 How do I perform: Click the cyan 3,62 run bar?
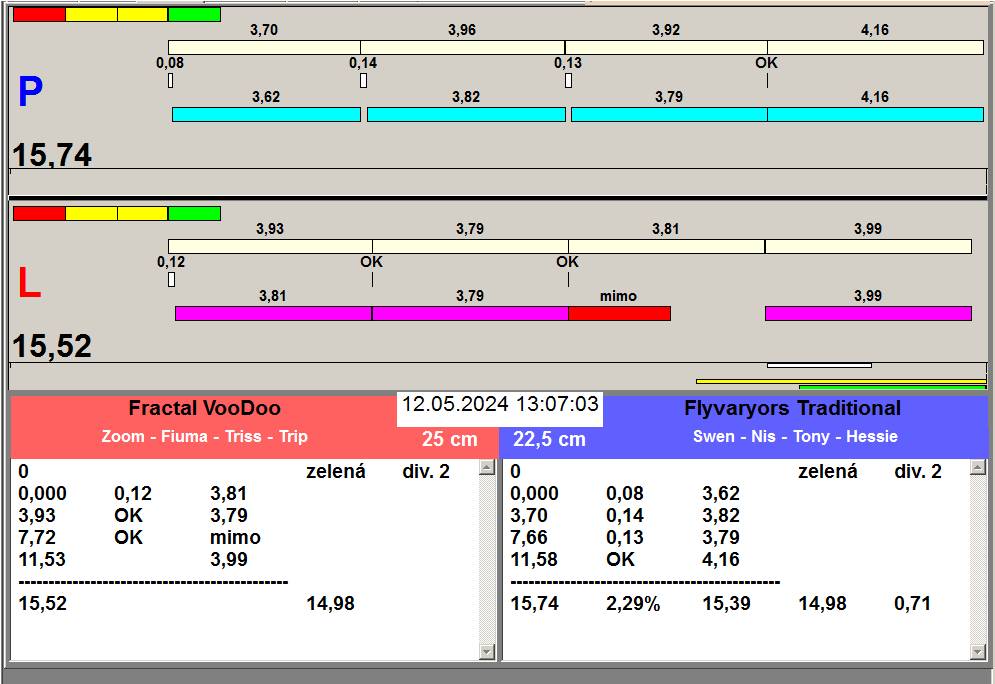(x=266, y=115)
